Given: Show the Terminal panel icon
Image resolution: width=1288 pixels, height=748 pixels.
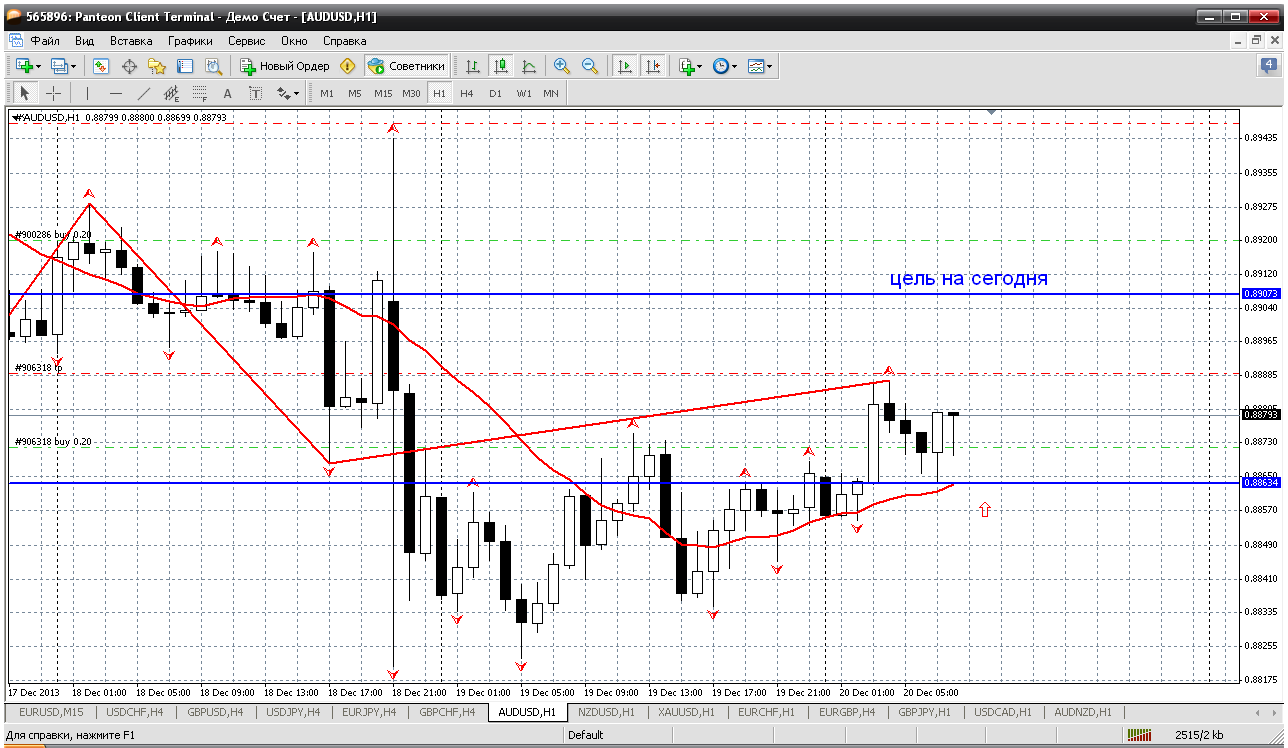Looking at the screenshot, I should pos(185,66).
